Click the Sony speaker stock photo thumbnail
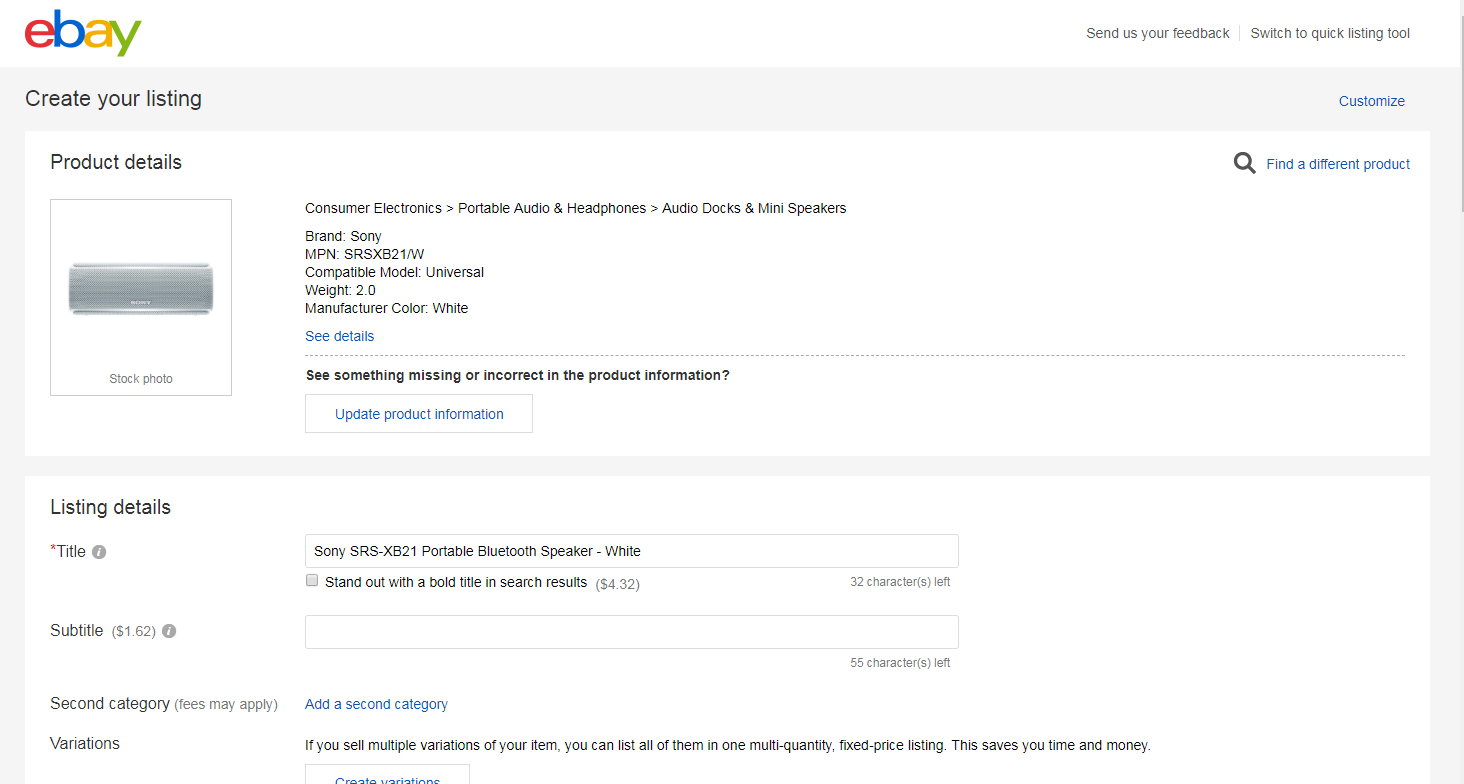 click(141, 289)
